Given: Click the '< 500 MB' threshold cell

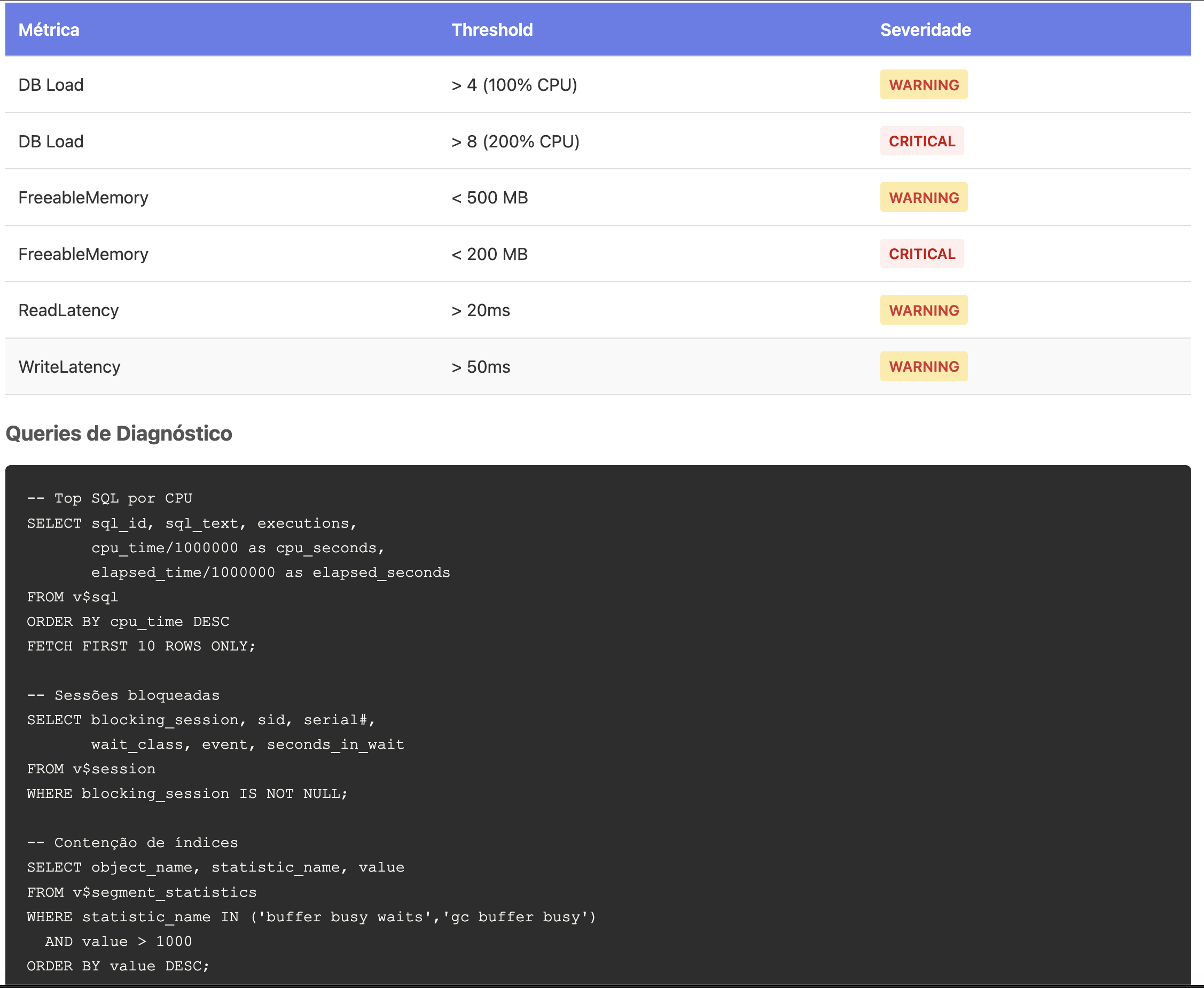Looking at the screenshot, I should pyautogui.click(x=490, y=198).
